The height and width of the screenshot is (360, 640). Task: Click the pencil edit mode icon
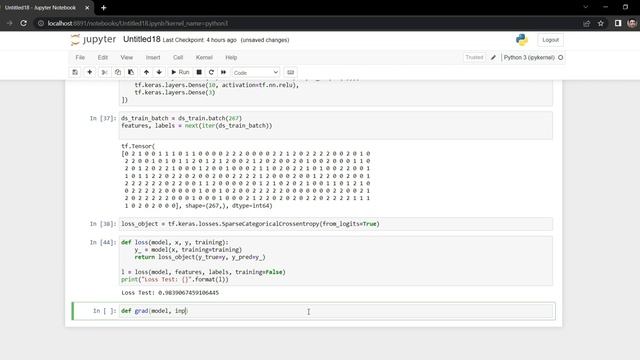pos(493,58)
